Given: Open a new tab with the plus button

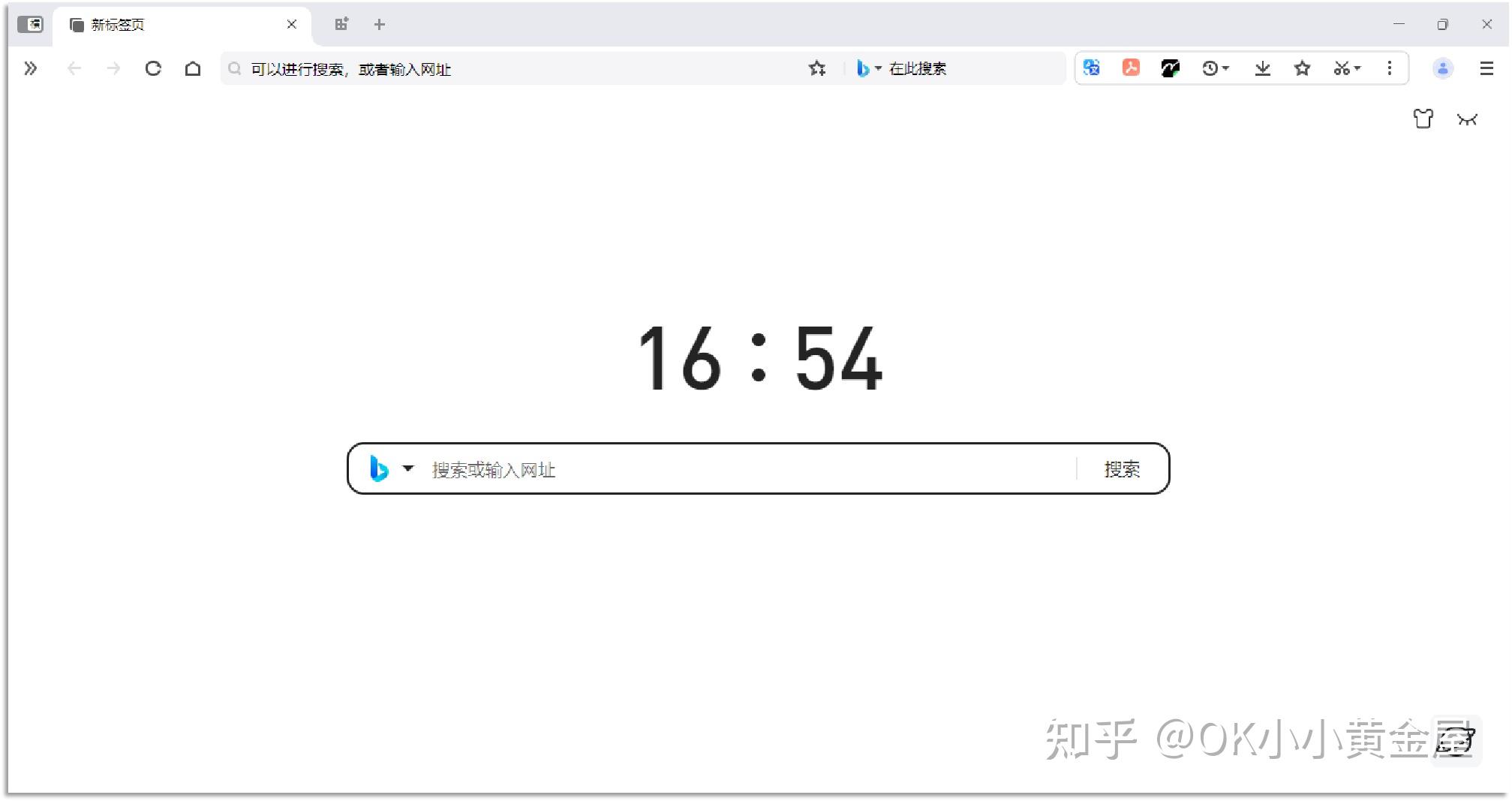Looking at the screenshot, I should point(379,24).
